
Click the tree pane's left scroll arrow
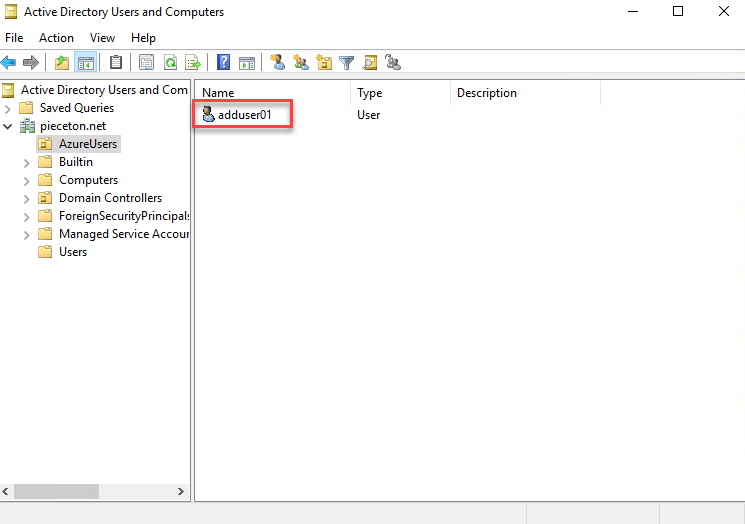click(6, 491)
